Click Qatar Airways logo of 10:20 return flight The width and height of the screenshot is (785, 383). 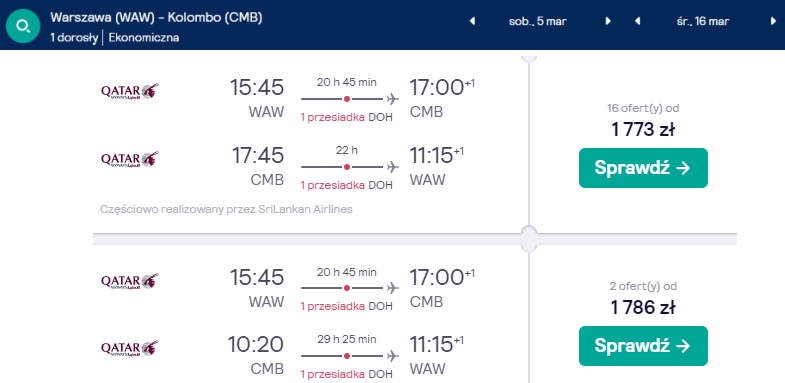[x=130, y=348]
